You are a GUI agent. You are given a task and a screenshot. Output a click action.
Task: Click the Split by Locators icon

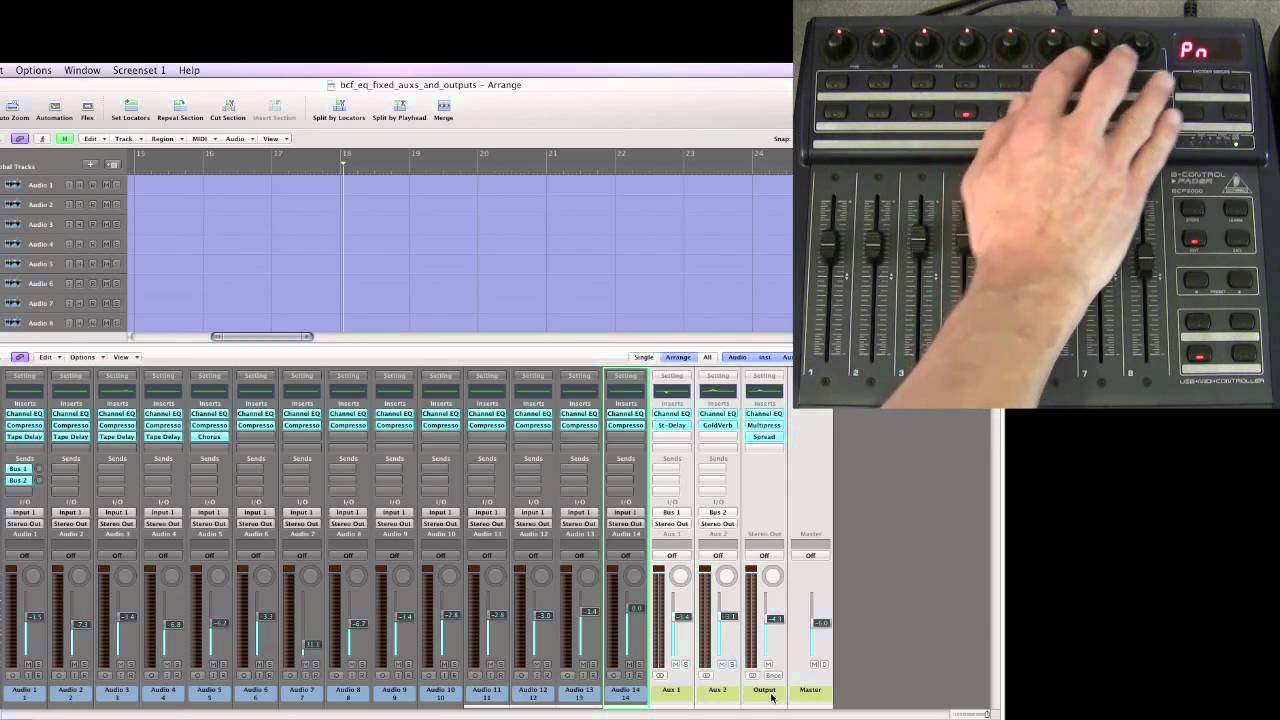(x=339, y=105)
